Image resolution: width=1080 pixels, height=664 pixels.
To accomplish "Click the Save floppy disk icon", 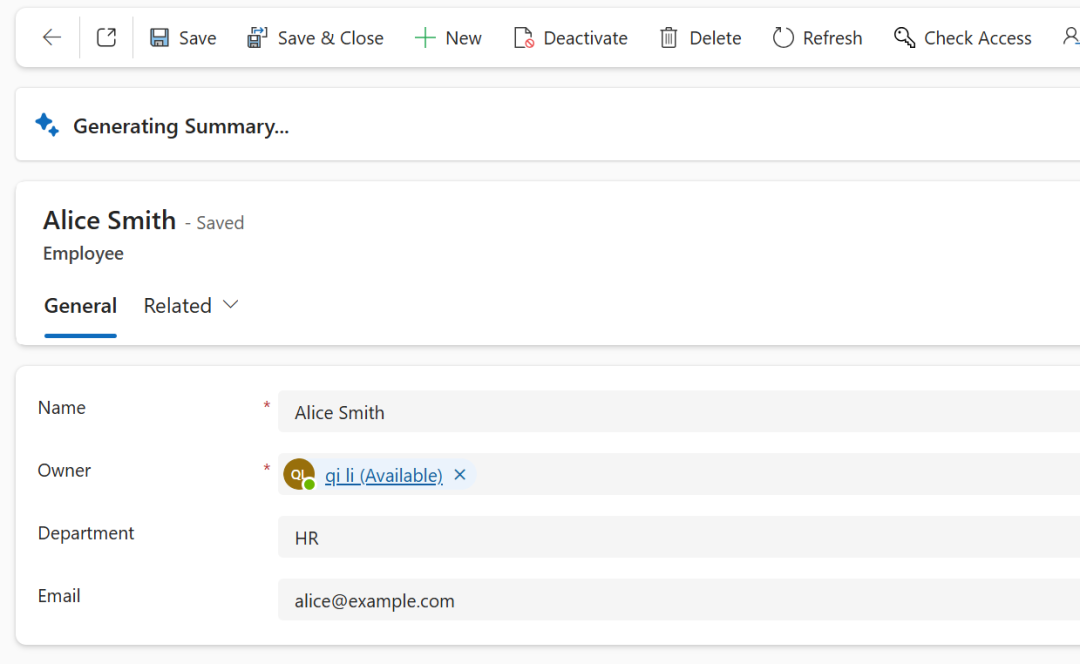I will point(159,38).
